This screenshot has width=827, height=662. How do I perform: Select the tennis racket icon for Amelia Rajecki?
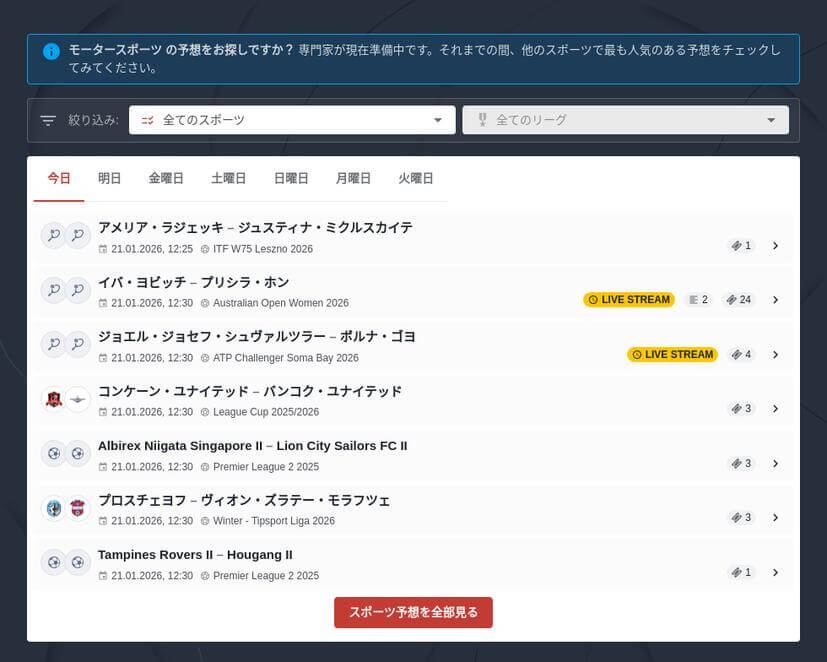coord(53,235)
